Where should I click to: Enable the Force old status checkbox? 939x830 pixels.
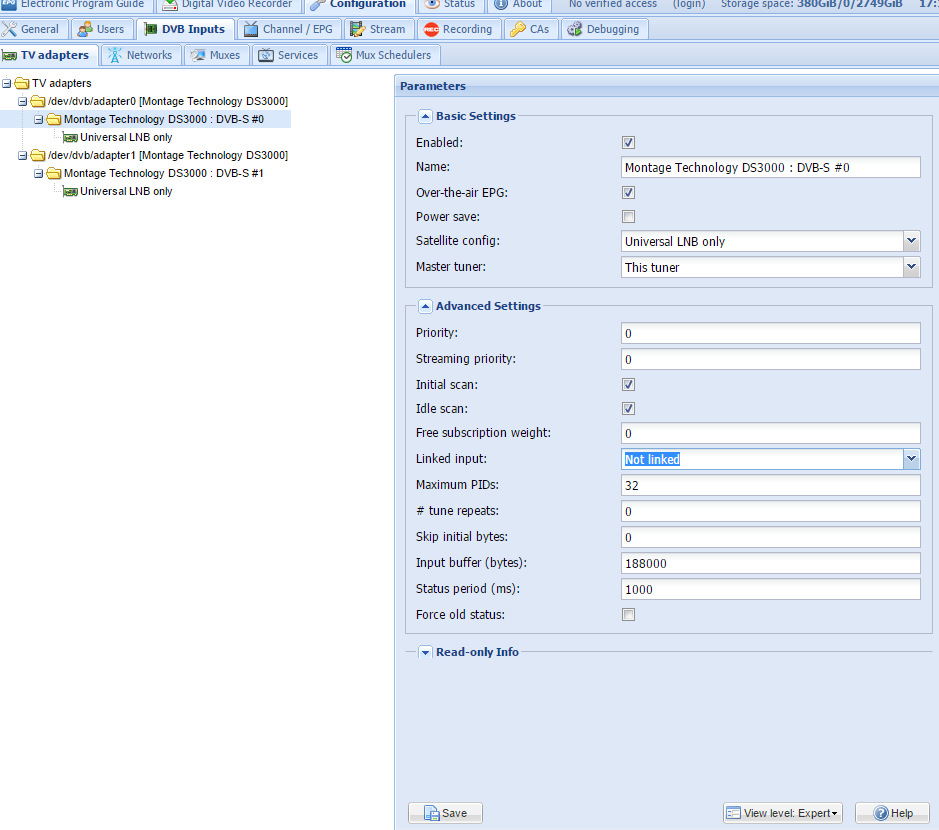pyautogui.click(x=628, y=614)
